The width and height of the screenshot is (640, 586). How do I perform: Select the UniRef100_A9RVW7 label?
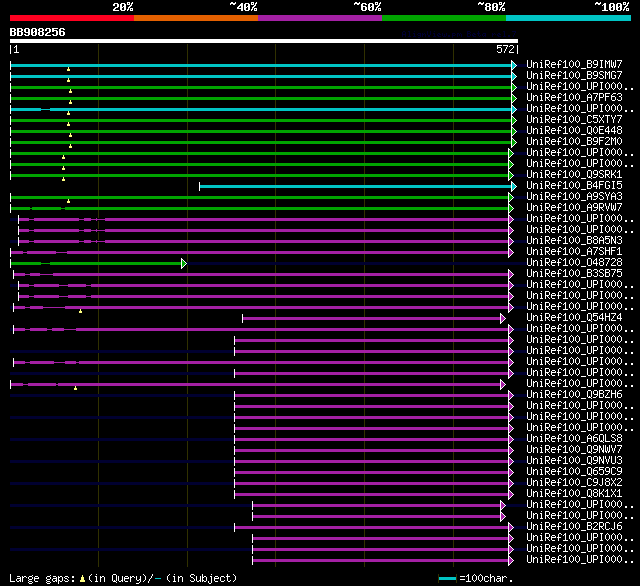[574, 207]
